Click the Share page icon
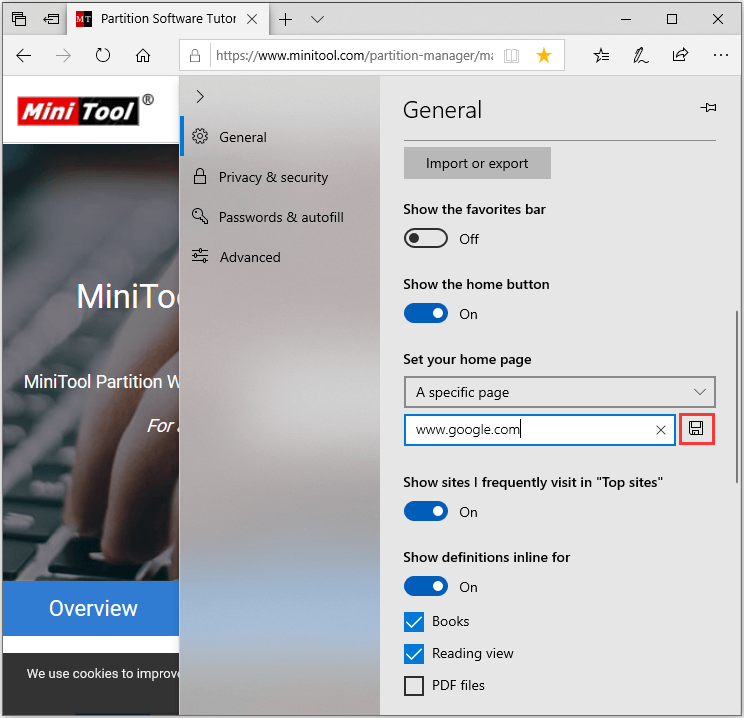The height and width of the screenshot is (718, 744). point(680,55)
